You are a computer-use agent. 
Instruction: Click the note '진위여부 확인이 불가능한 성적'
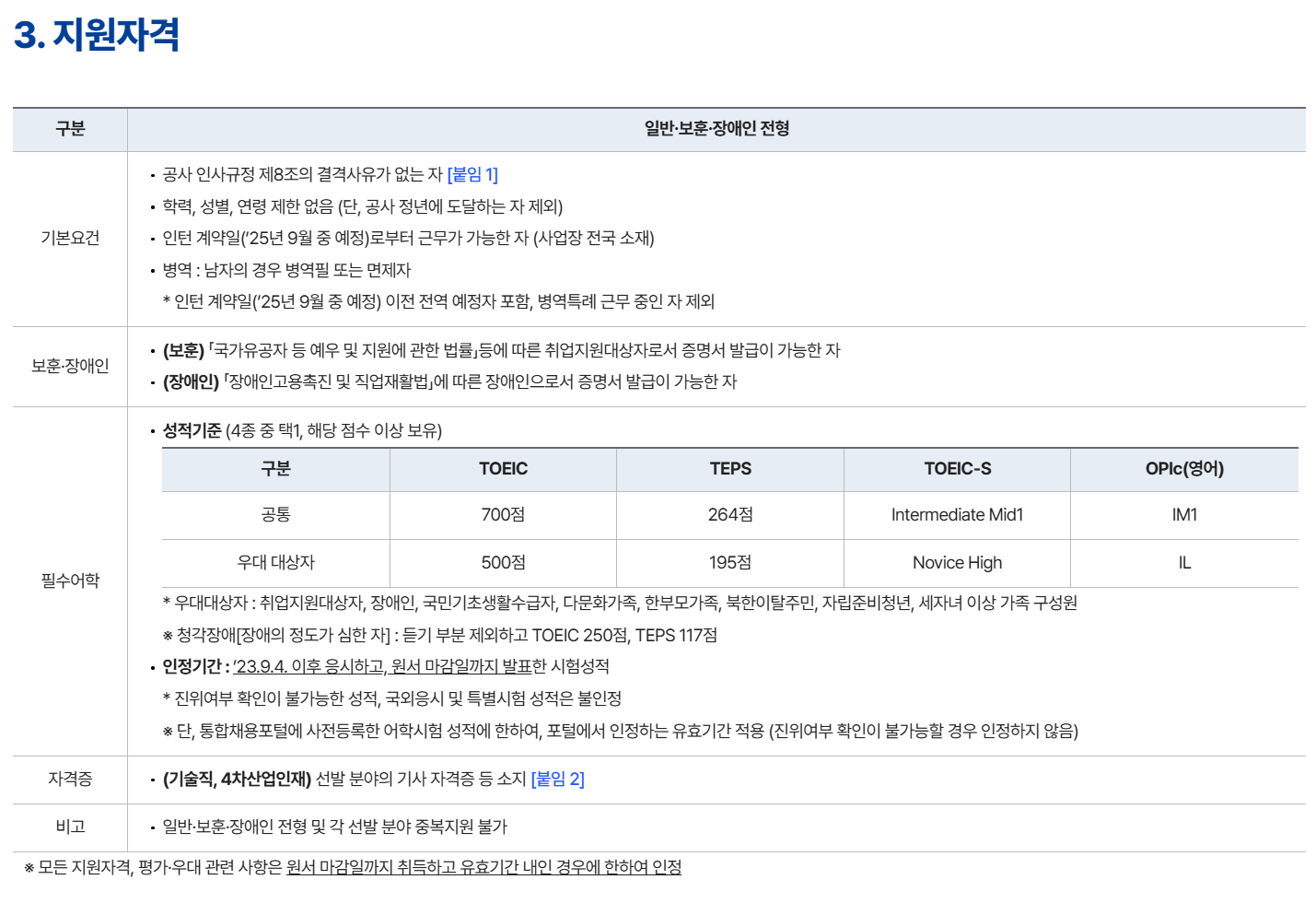tap(392, 698)
